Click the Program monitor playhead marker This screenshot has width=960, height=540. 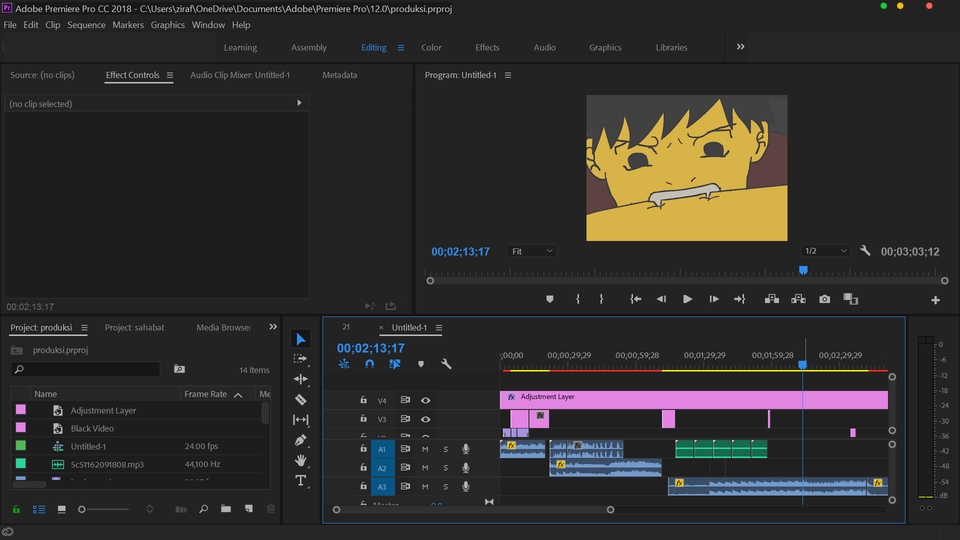click(803, 270)
